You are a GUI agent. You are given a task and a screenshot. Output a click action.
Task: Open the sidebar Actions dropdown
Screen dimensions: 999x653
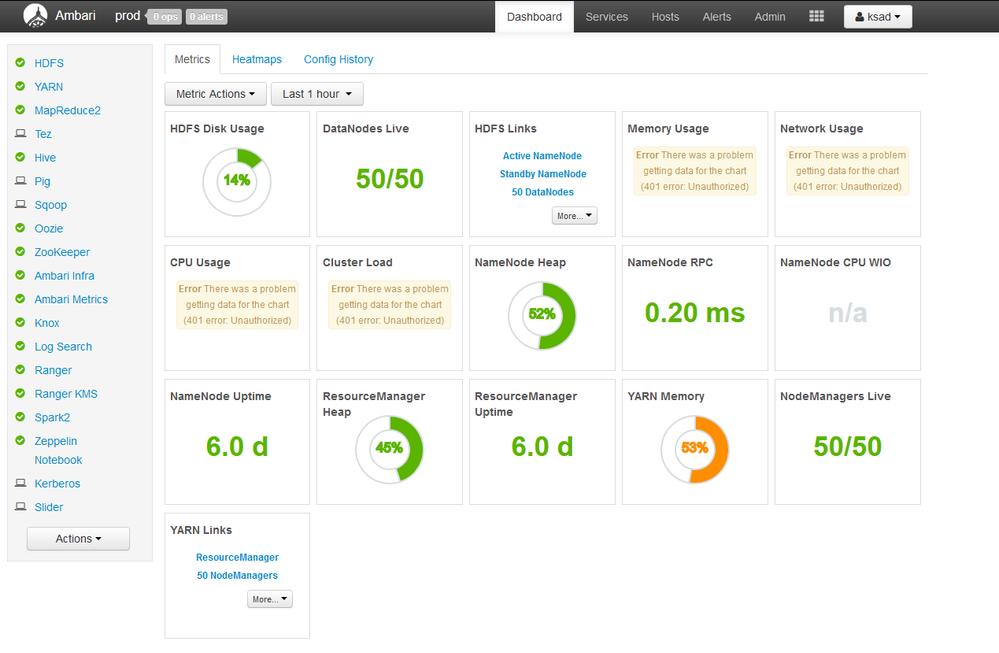pyautogui.click(x=78, y=538)
